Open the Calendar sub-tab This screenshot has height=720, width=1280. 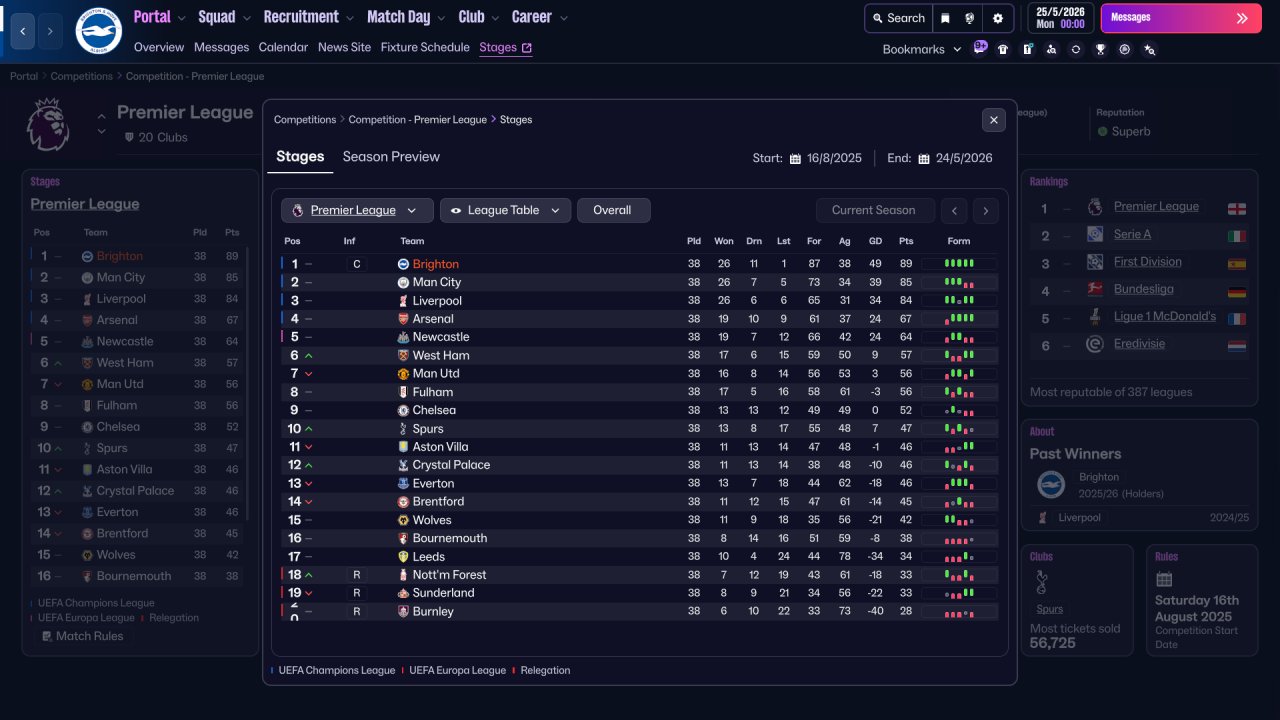283,47
